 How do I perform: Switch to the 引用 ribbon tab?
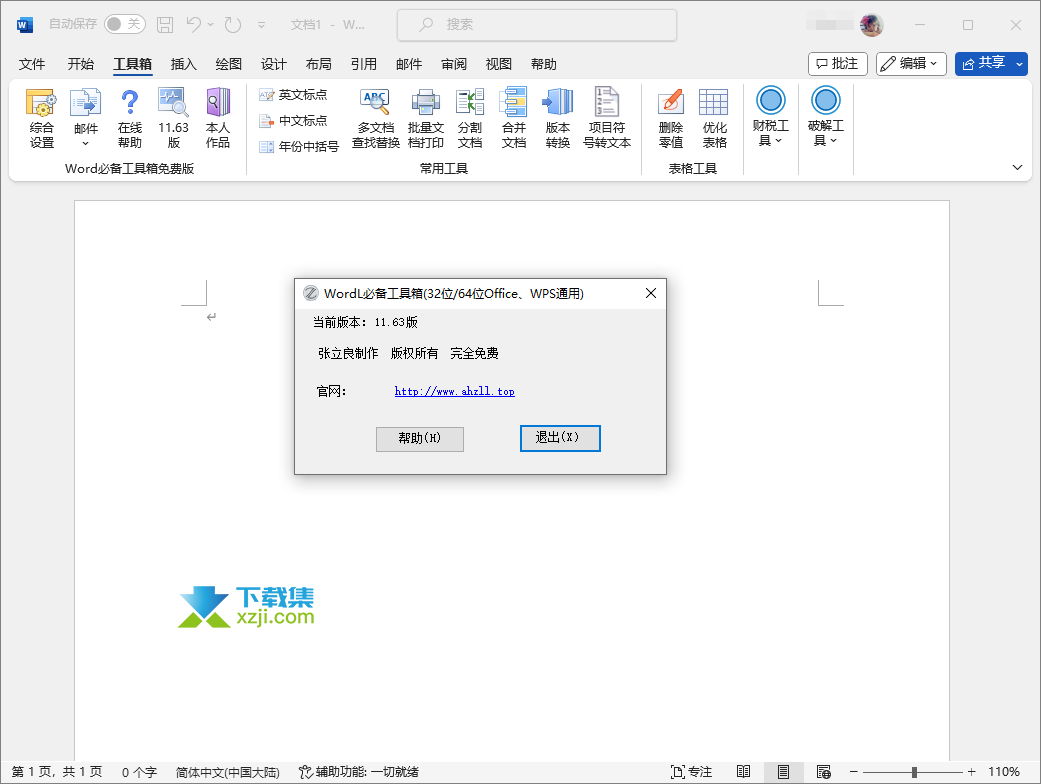364,64
